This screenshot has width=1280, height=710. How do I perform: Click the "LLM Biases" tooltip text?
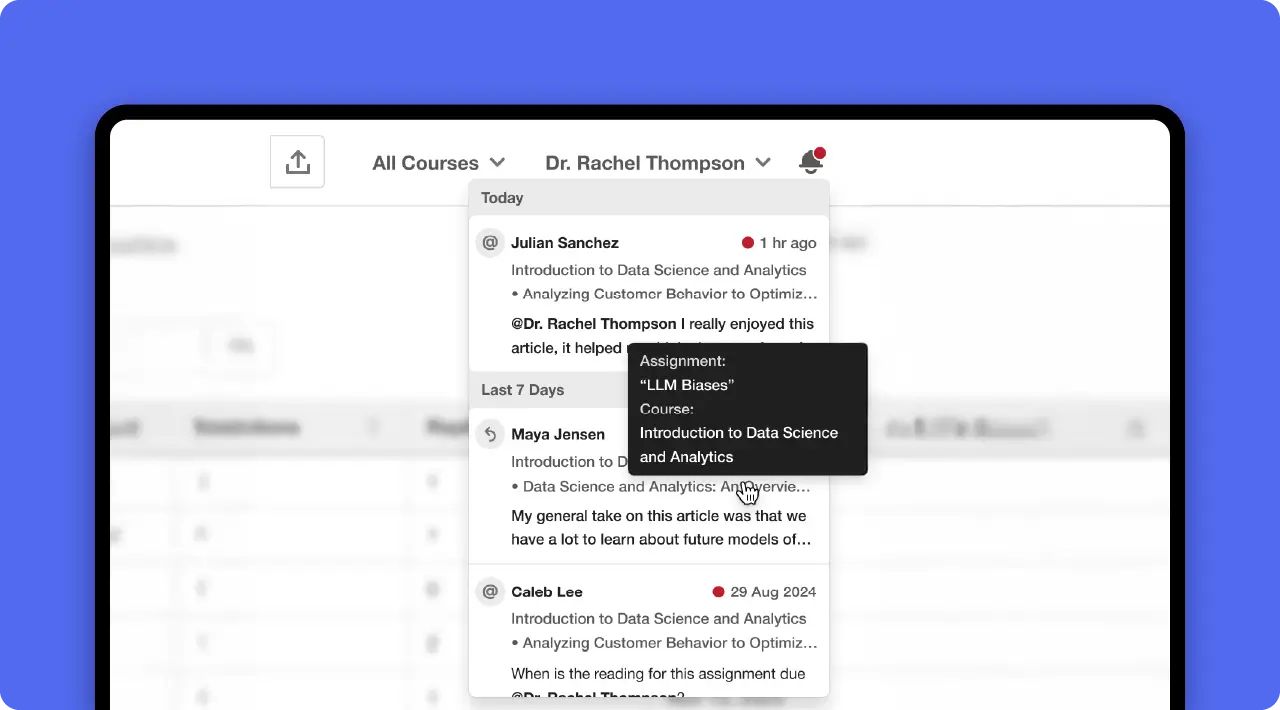(x=687, y=385)
